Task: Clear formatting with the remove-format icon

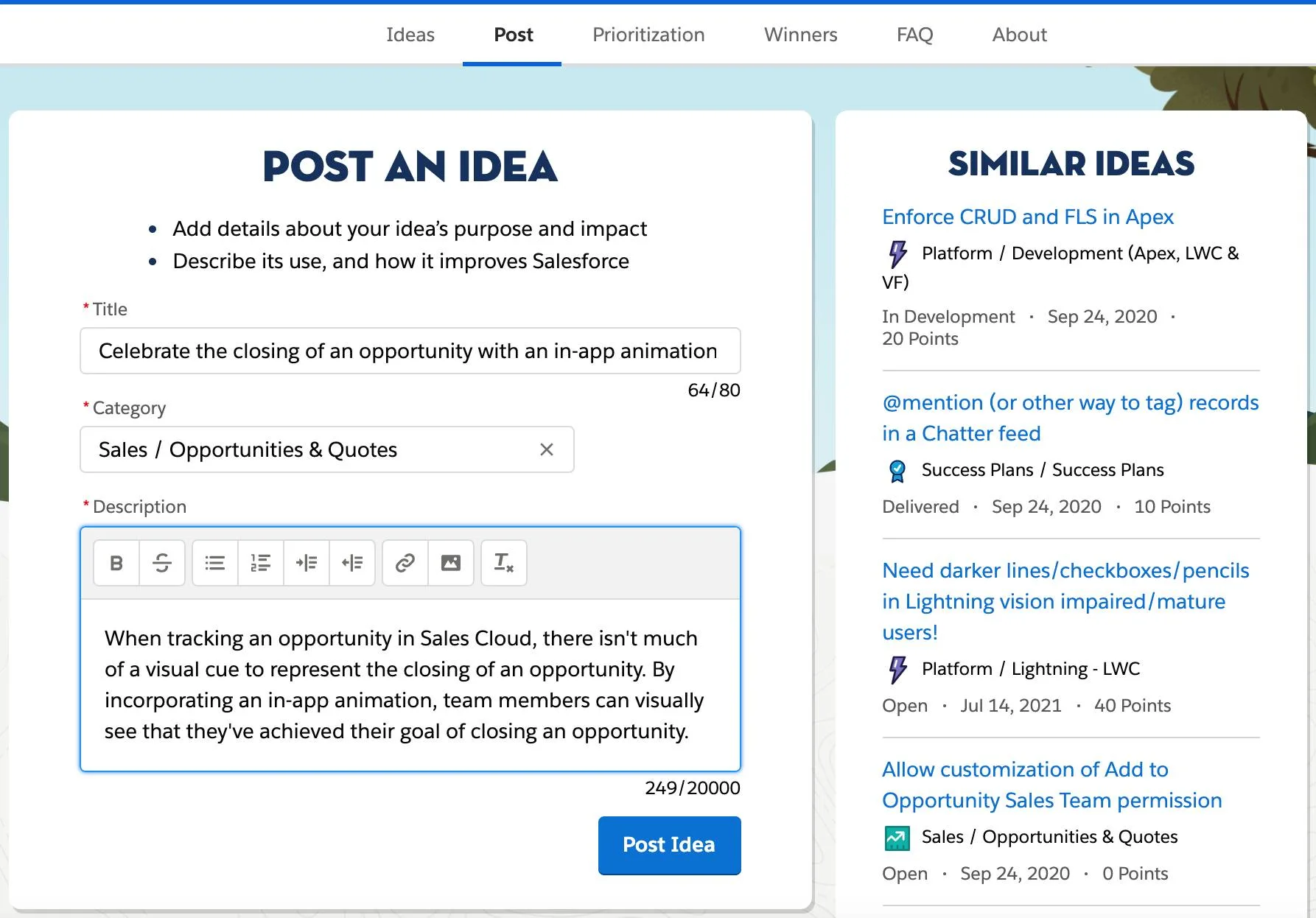Action: pyautogui.click(x=504, y=563)
